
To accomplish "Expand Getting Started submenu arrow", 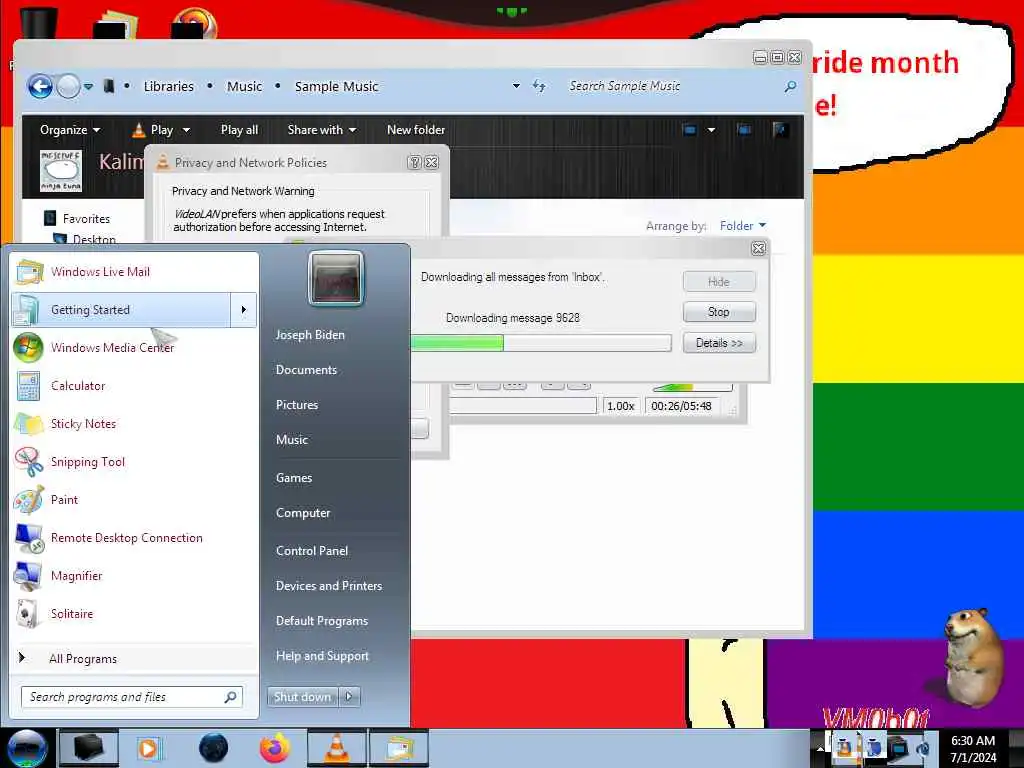I will coord(244,310).
